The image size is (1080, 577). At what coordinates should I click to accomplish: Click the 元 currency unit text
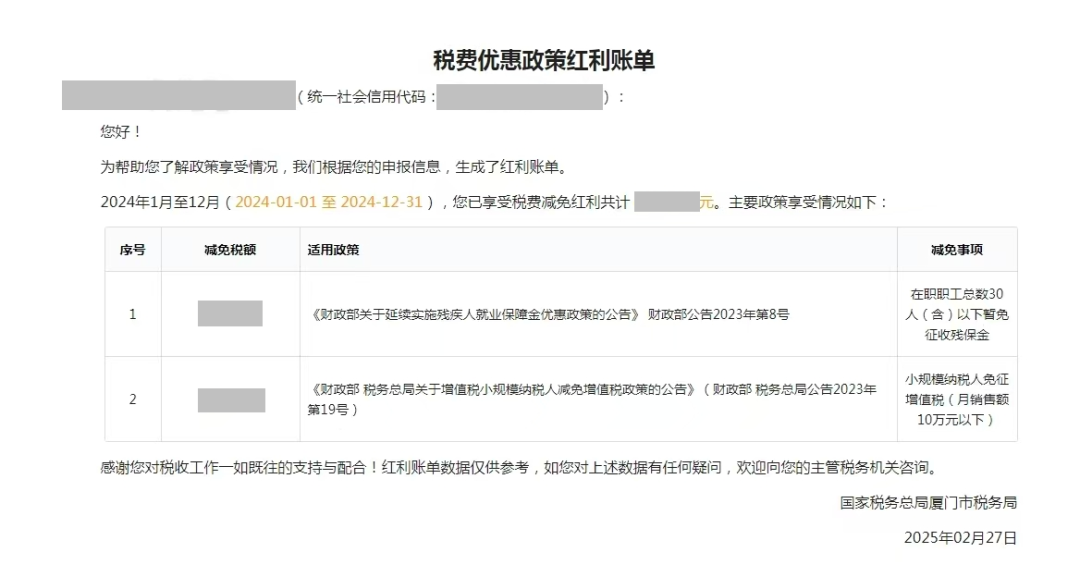pyautogui.click(x=707, y=202)
